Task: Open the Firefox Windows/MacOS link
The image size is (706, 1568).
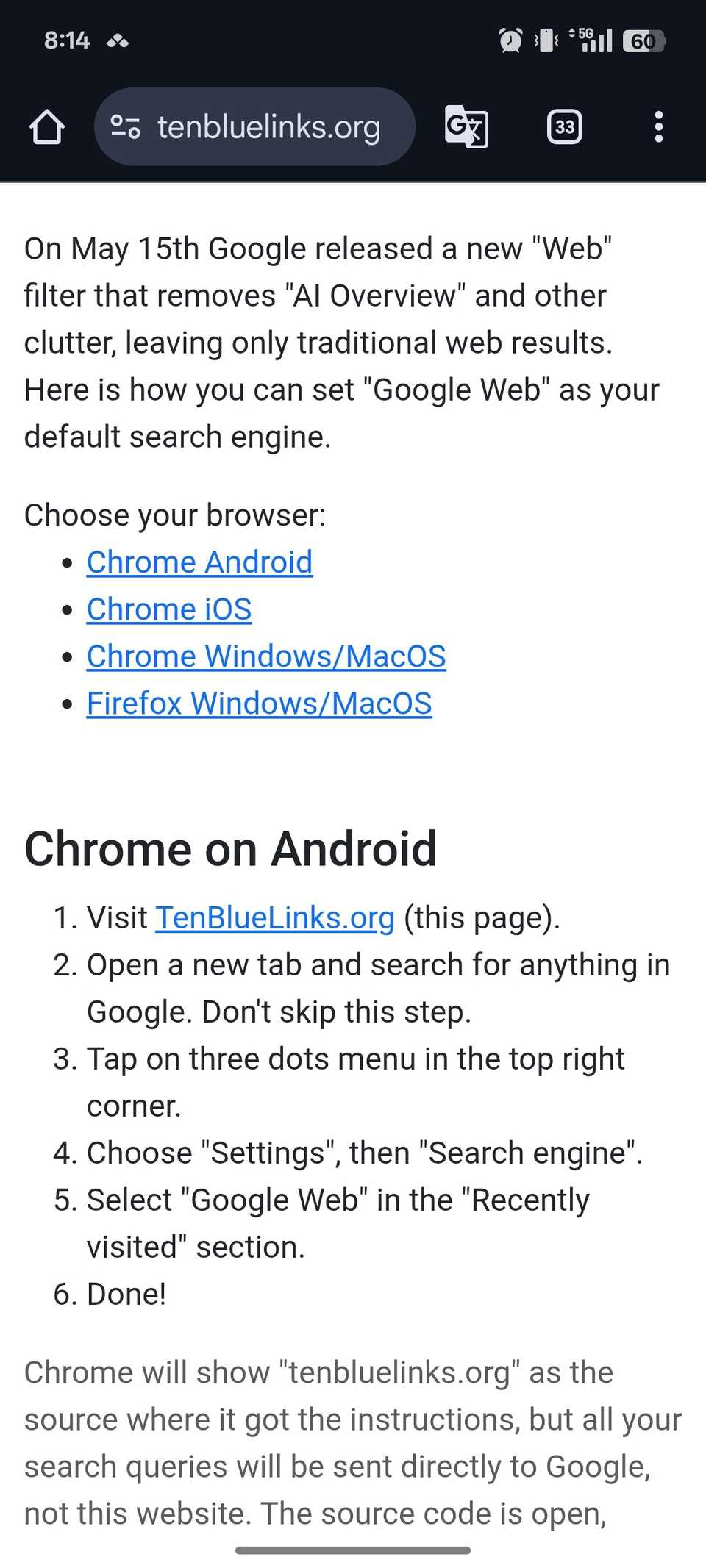Action: tap(259, 703)
